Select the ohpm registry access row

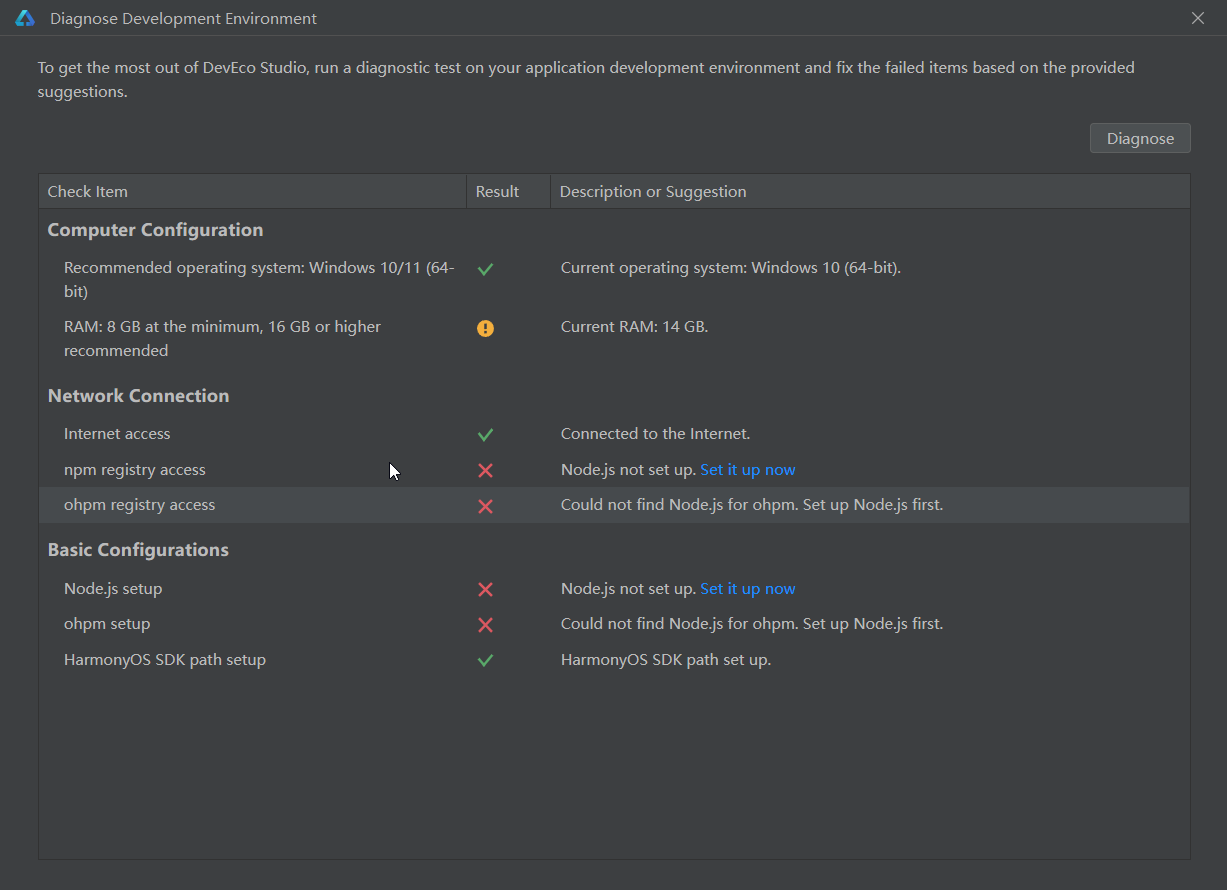[614, 505]
